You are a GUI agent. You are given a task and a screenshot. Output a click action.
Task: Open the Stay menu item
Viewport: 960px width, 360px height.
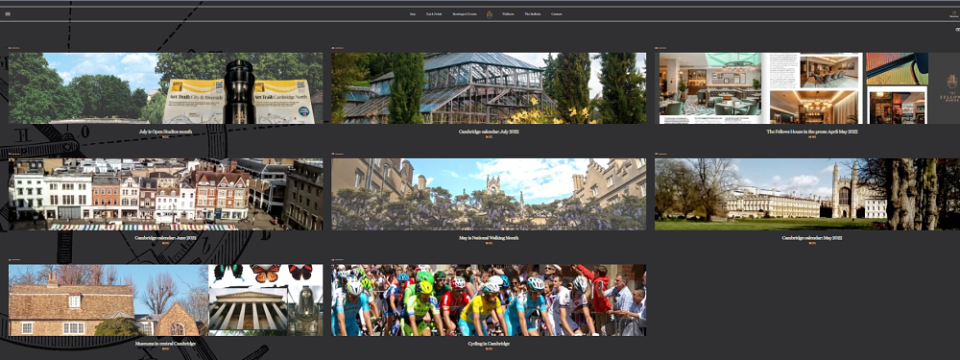(413, 13)
